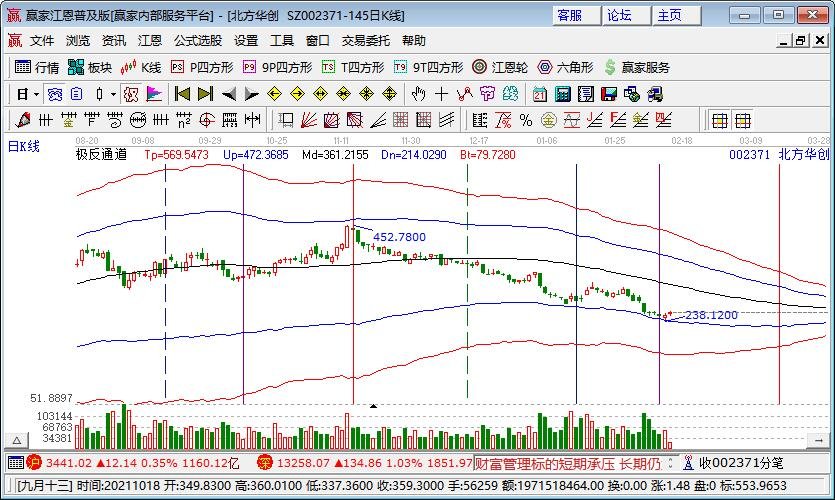Click the bottom-right arrow scroll button
This screenshot has height=500, width=835.
click(818, 440)
